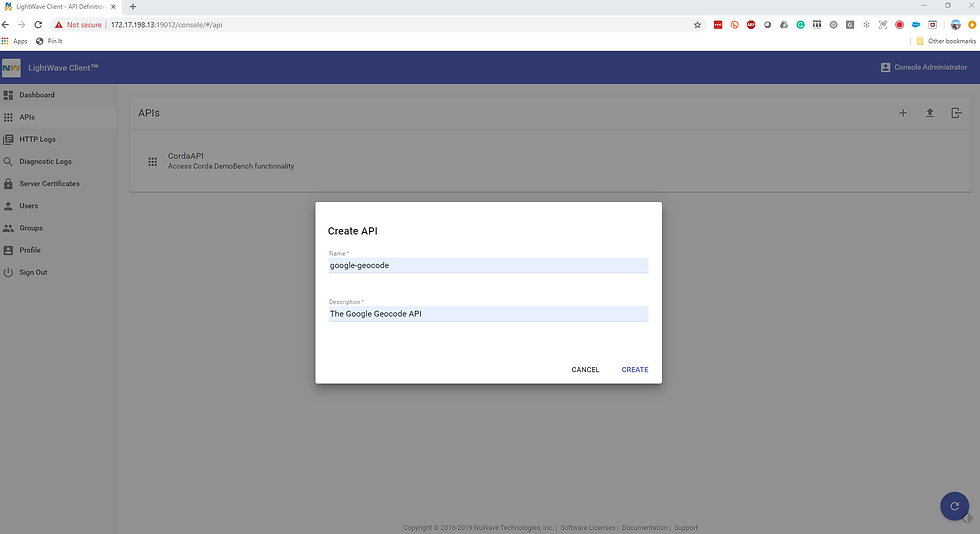Screen dimensions: 980x534
Task: Click the CordaAPI grid icon
Action: point(152,161)
